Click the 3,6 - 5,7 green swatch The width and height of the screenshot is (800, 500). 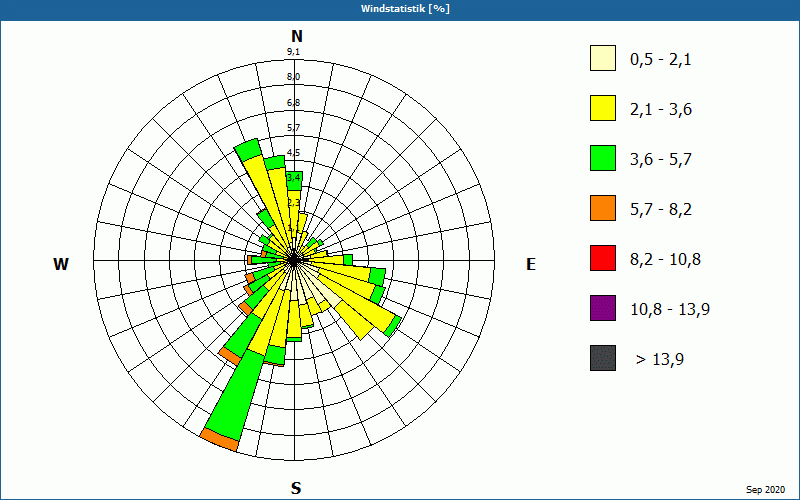[x=603, y=158]
